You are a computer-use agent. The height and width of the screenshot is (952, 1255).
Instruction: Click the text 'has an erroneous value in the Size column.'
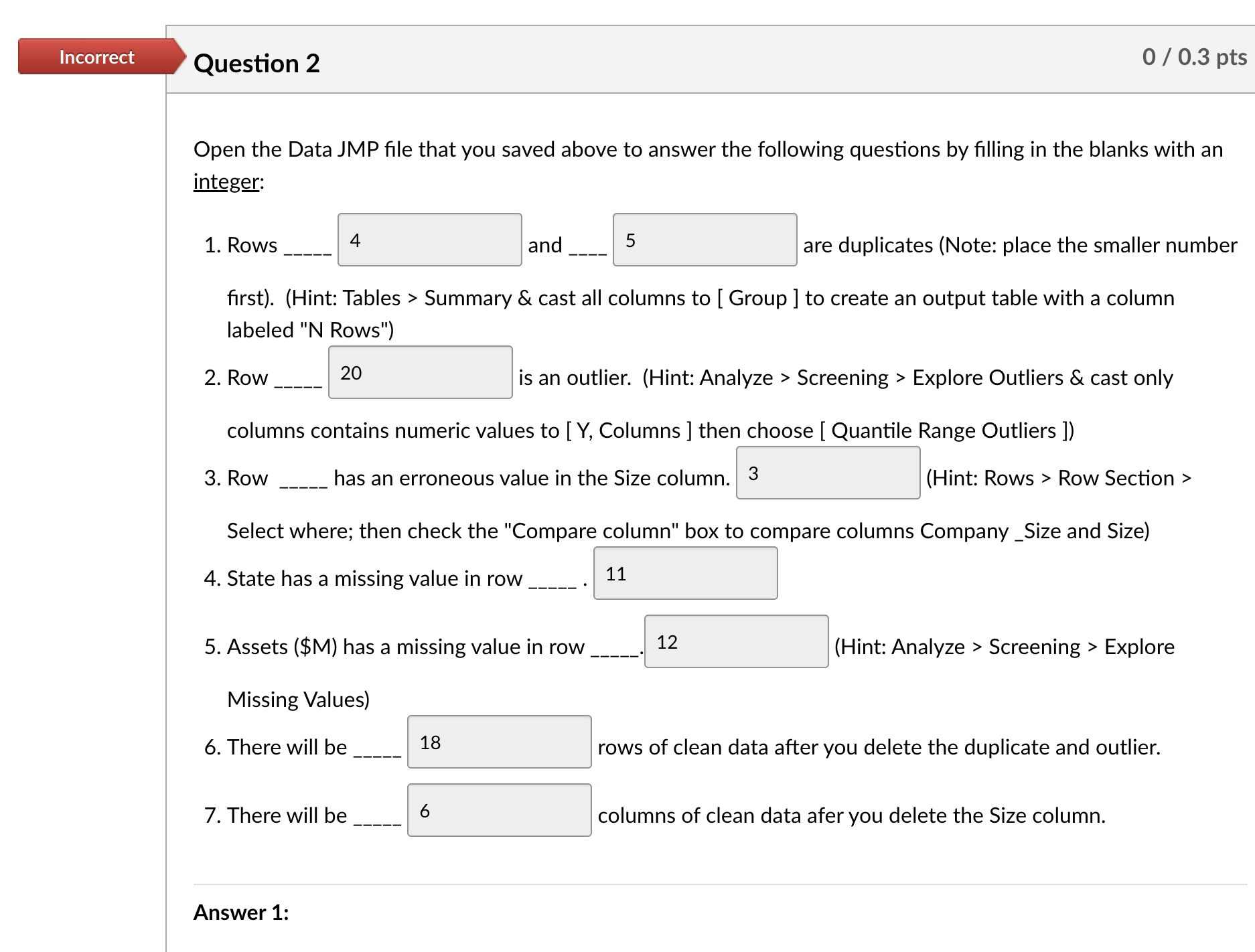[532, 478]
